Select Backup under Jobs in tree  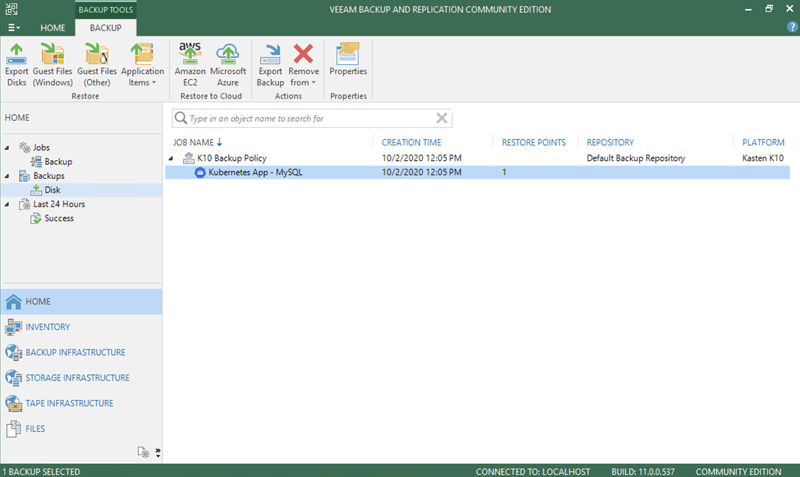pos(58,162)
